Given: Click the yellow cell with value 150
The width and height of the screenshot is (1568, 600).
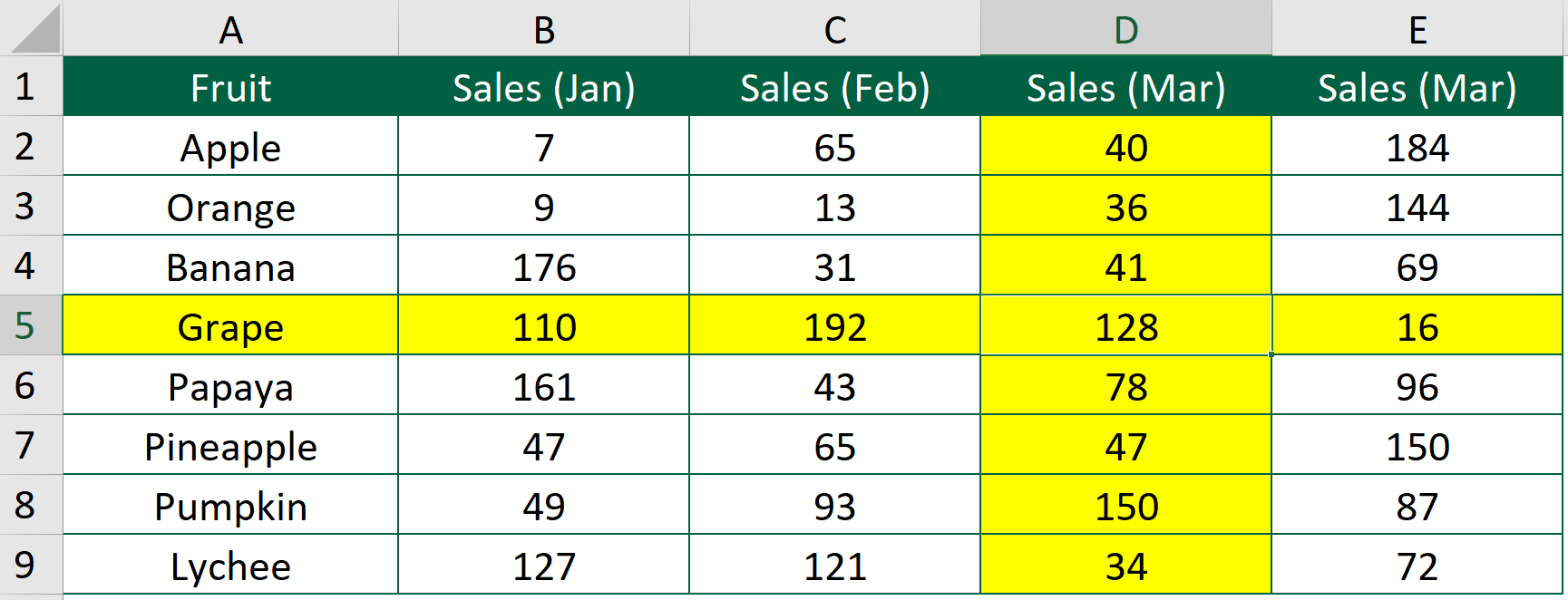Looking at the screenshot, I should click(x=1126, y=506).
